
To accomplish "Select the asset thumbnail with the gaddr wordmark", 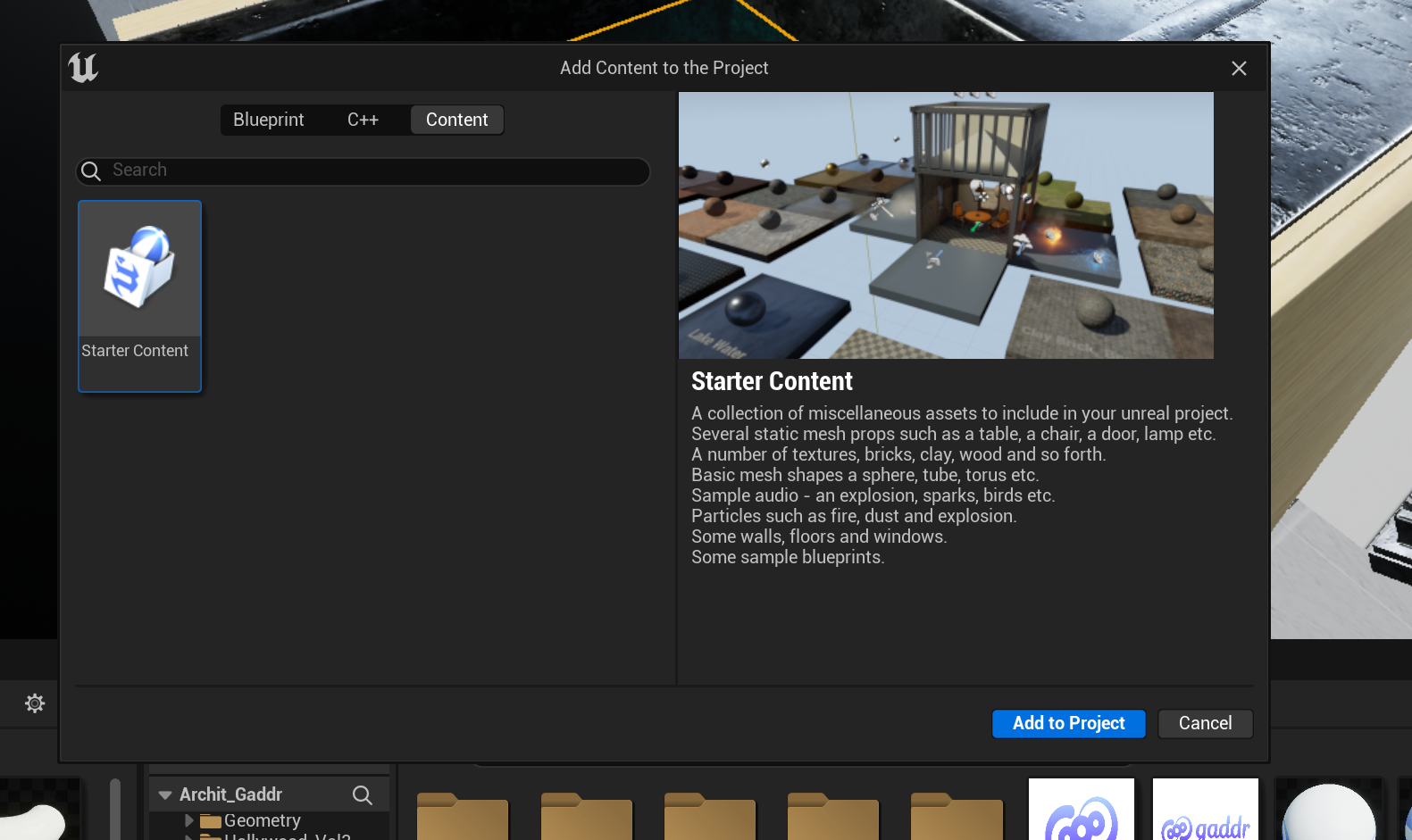I will [1205, 810].
